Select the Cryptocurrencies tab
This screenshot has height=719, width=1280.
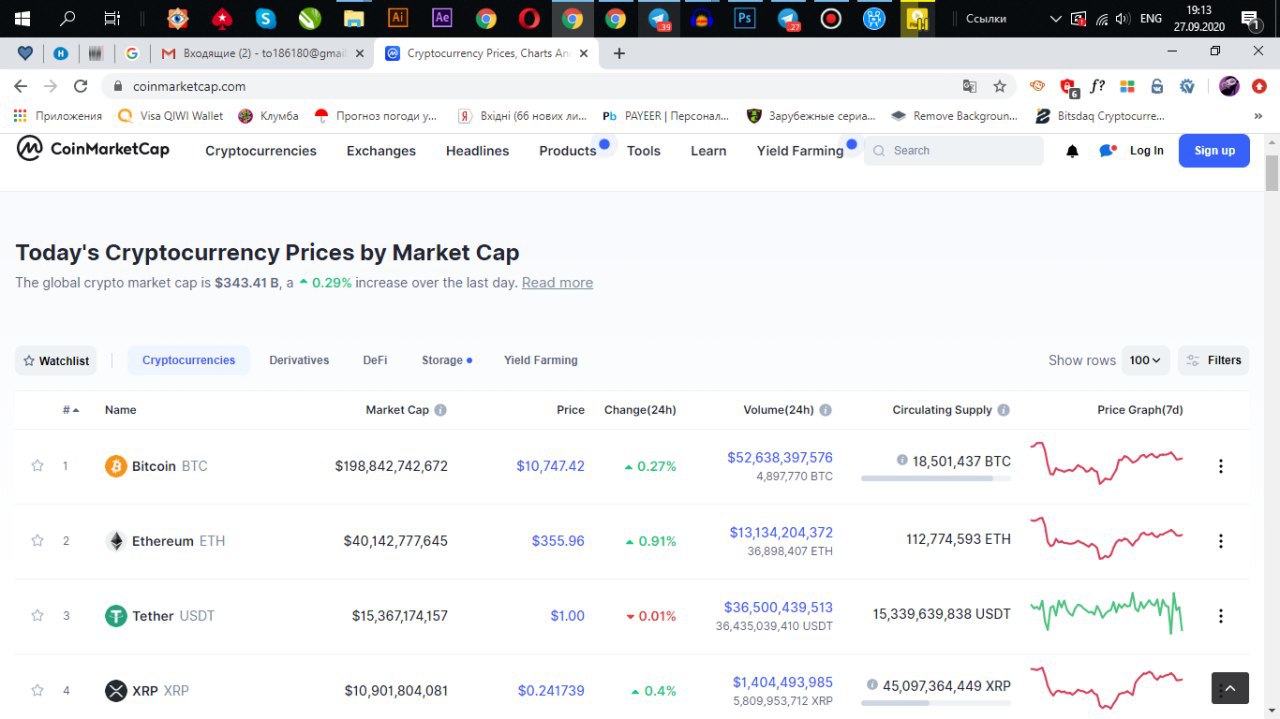[189, 360]
